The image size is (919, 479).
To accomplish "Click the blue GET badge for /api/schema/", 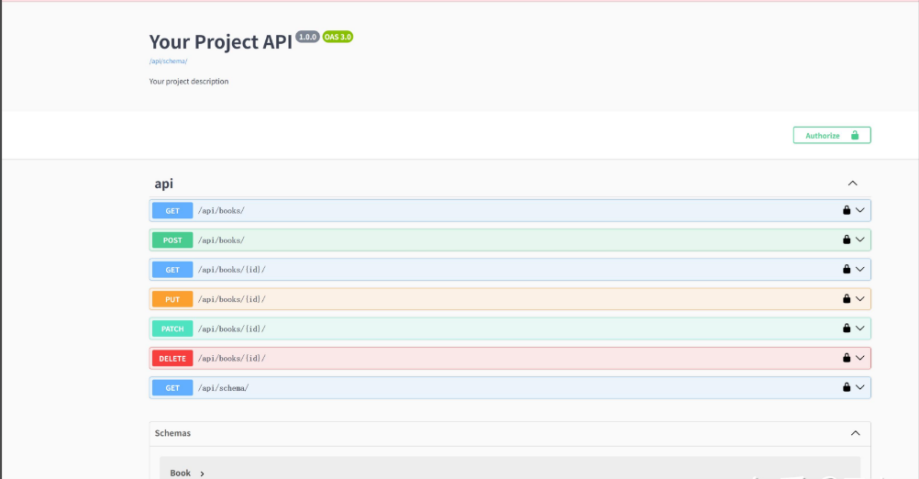I will (x=172, y=387).
